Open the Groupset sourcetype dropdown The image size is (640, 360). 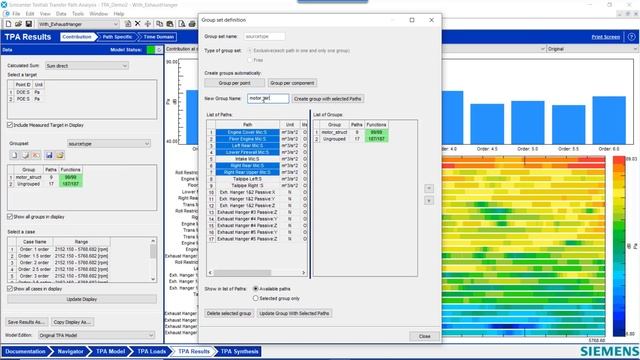[109, 144]
